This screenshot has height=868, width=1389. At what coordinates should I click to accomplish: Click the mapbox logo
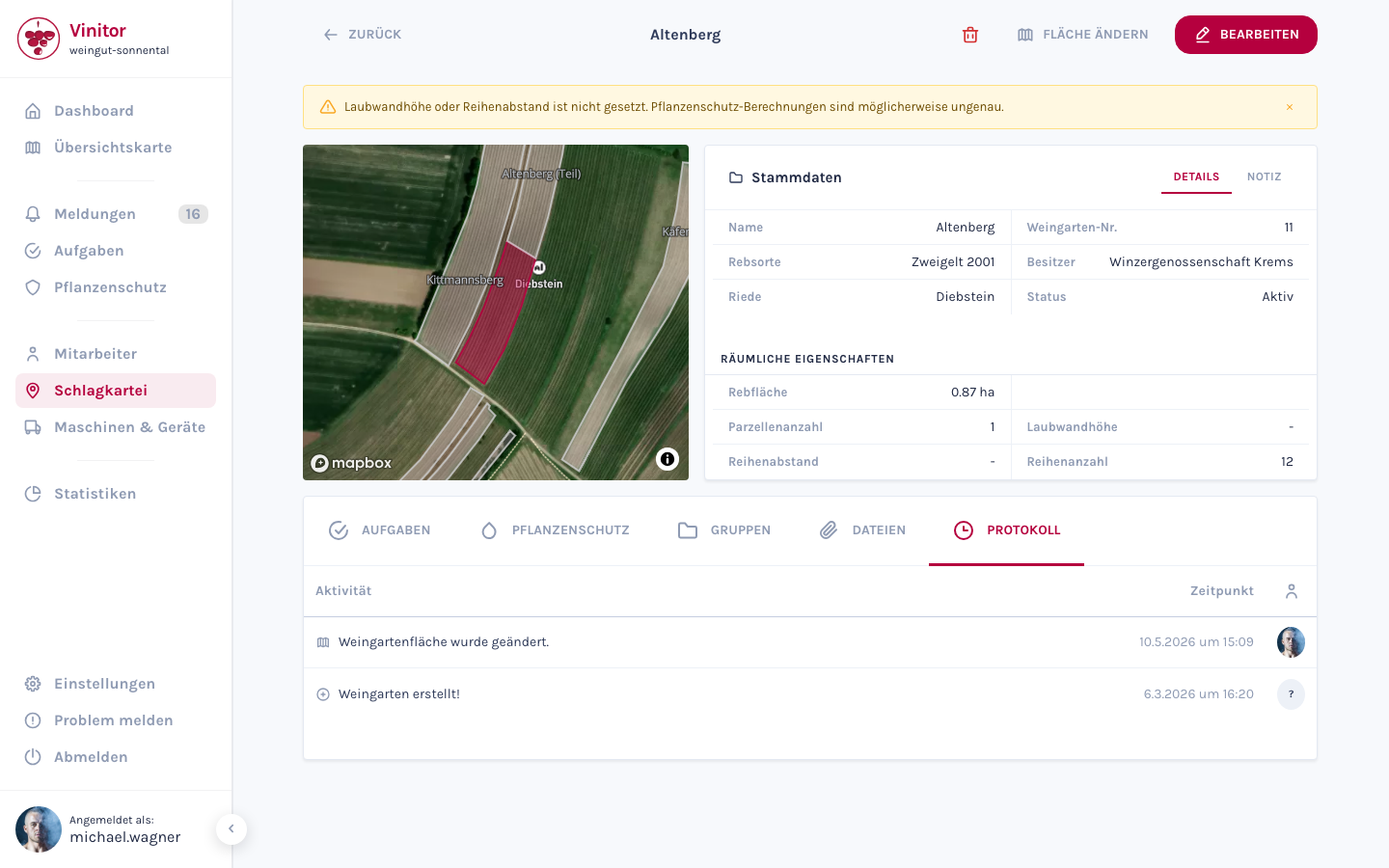pos(351,463)
